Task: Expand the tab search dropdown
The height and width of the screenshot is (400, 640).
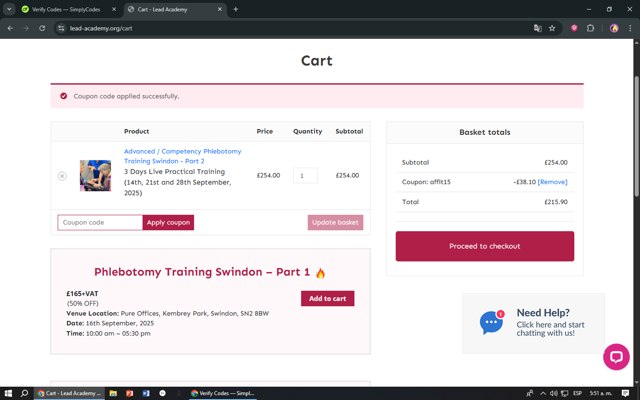Action: pyautogui.click(x=9, y=9)
